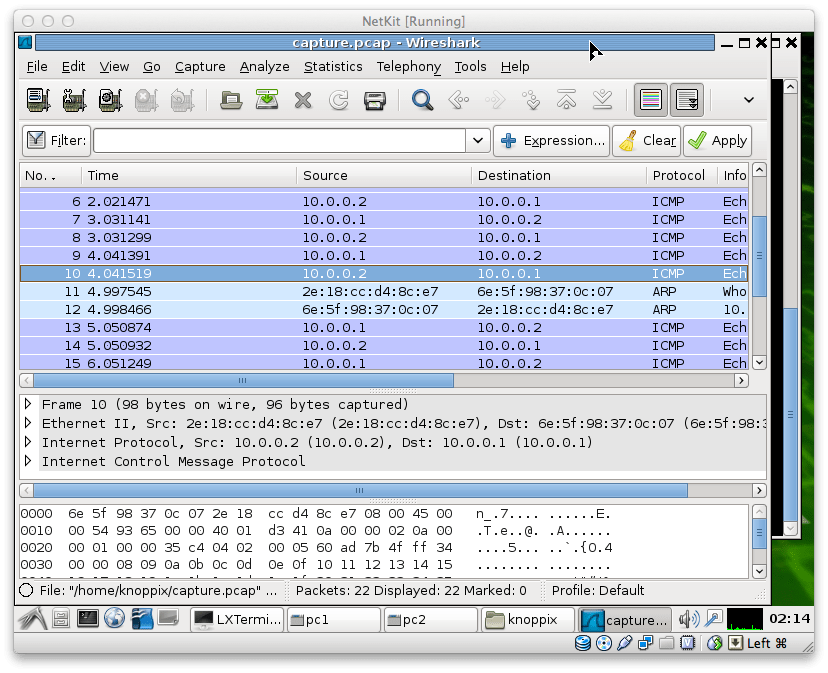The height and width of the screenshot is (673, 828).
Task: Open the Telephony menu
Action: pyautogui.click(x=409, y=67)
